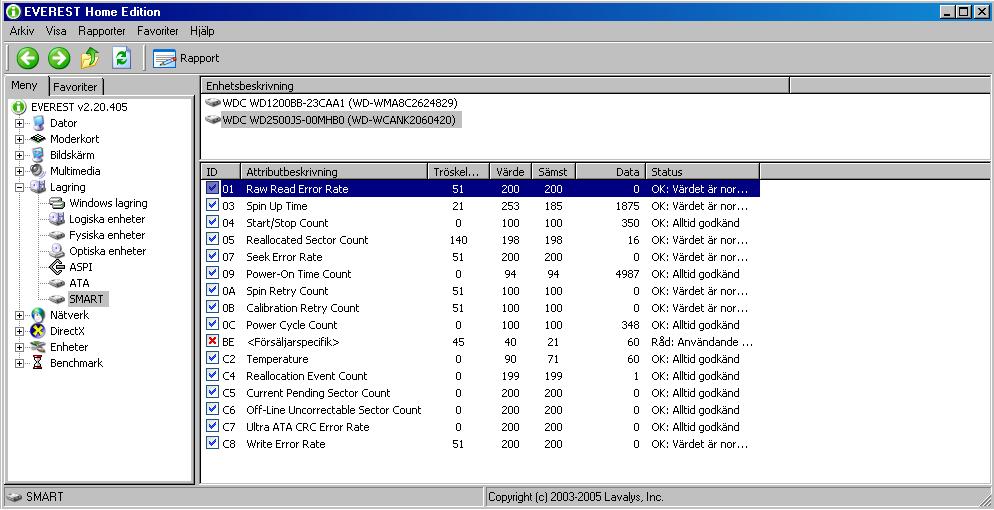Expand the Bildskärm tree node
Screen dimensions: 994x510
point(20,155)
